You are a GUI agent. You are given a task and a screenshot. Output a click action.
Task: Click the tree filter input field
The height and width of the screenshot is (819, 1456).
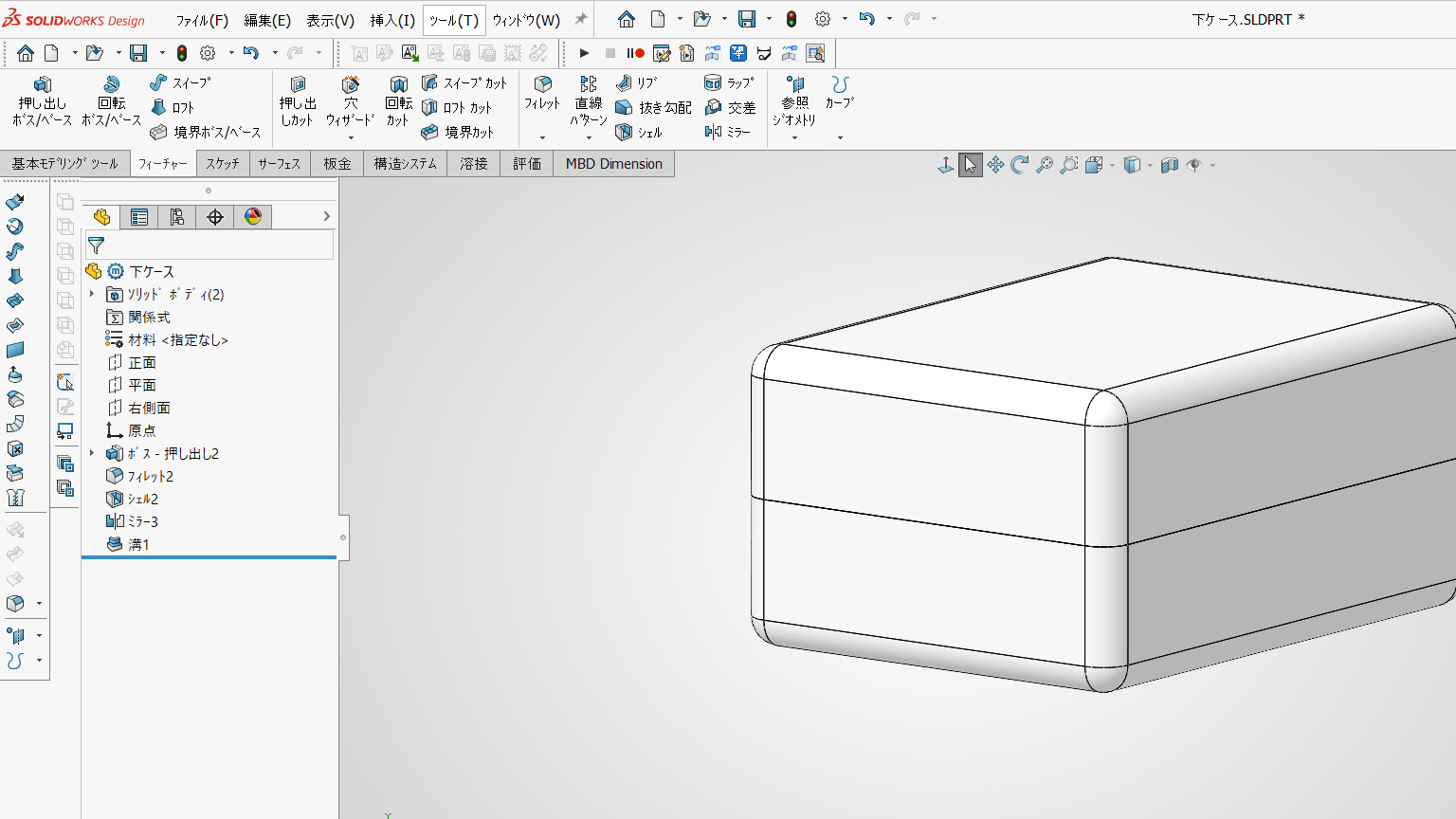tap(209, 246)
